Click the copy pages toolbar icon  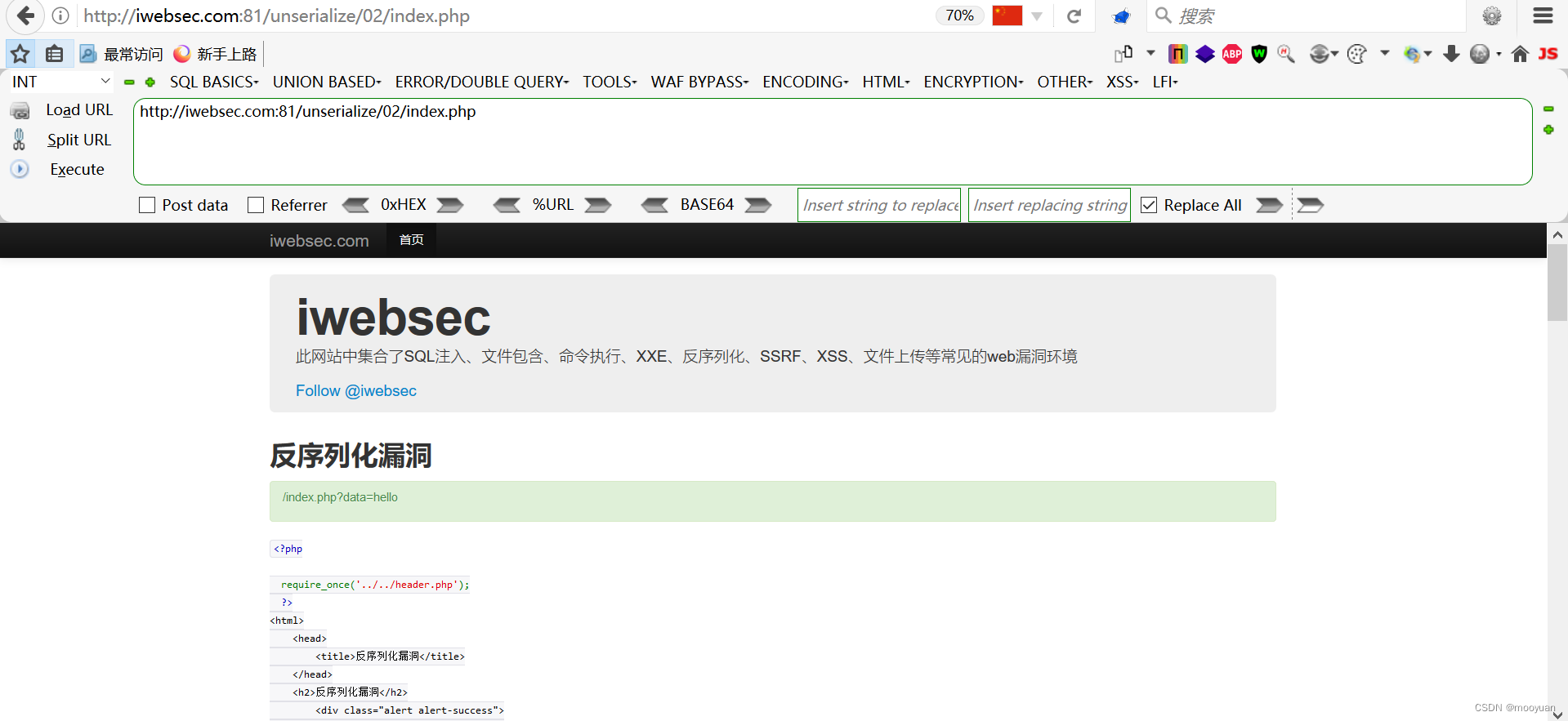coord(1124,54)
